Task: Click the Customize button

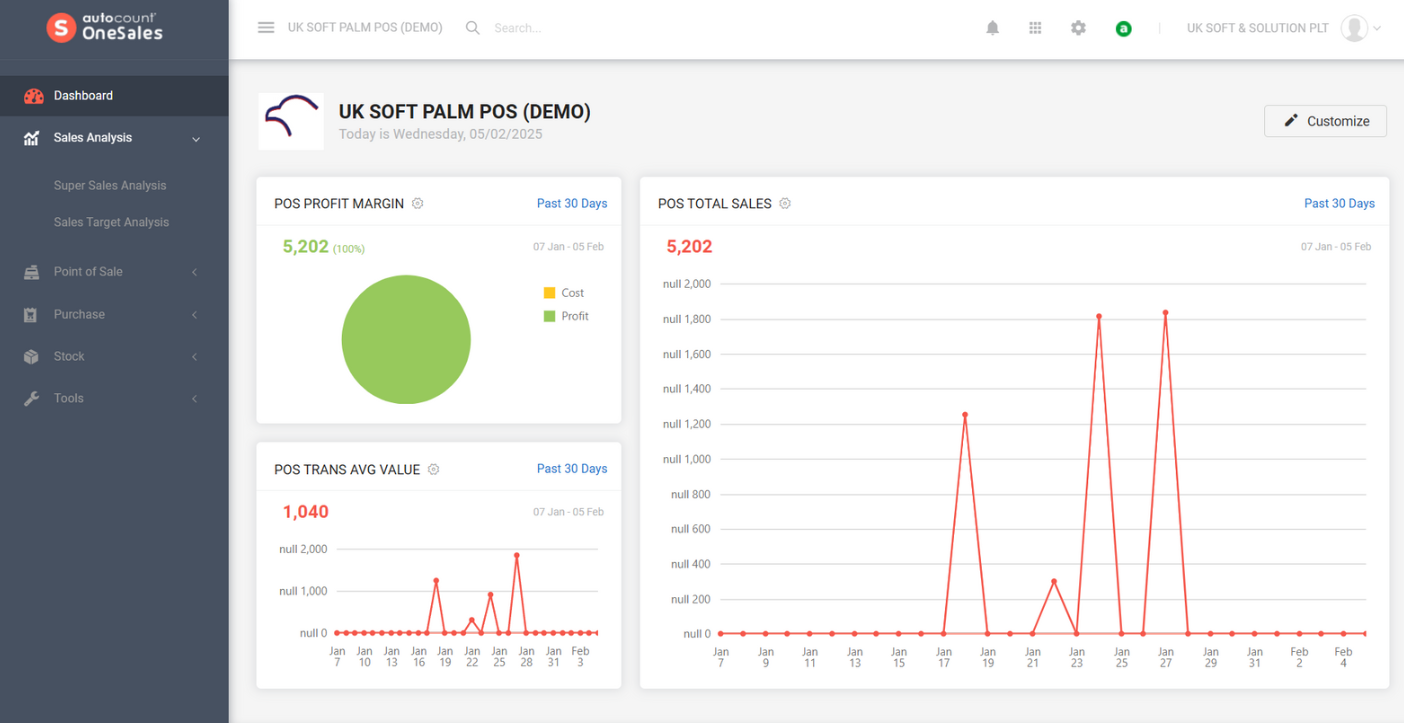Action: 1325,121
